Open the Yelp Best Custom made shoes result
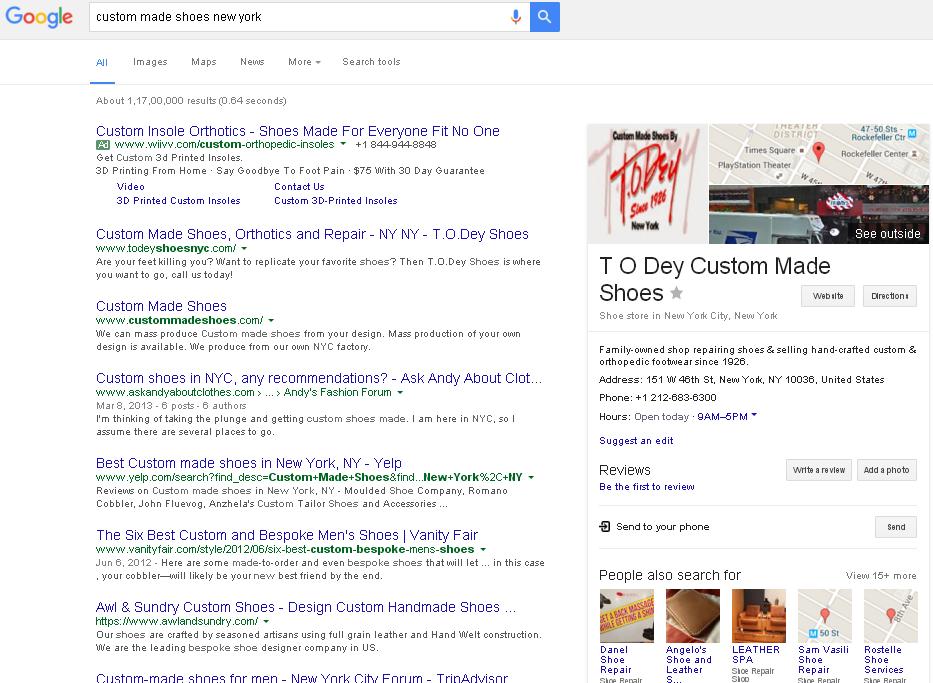Image resolution: width=933 pixels, height=683 pixels. point(249,463)
